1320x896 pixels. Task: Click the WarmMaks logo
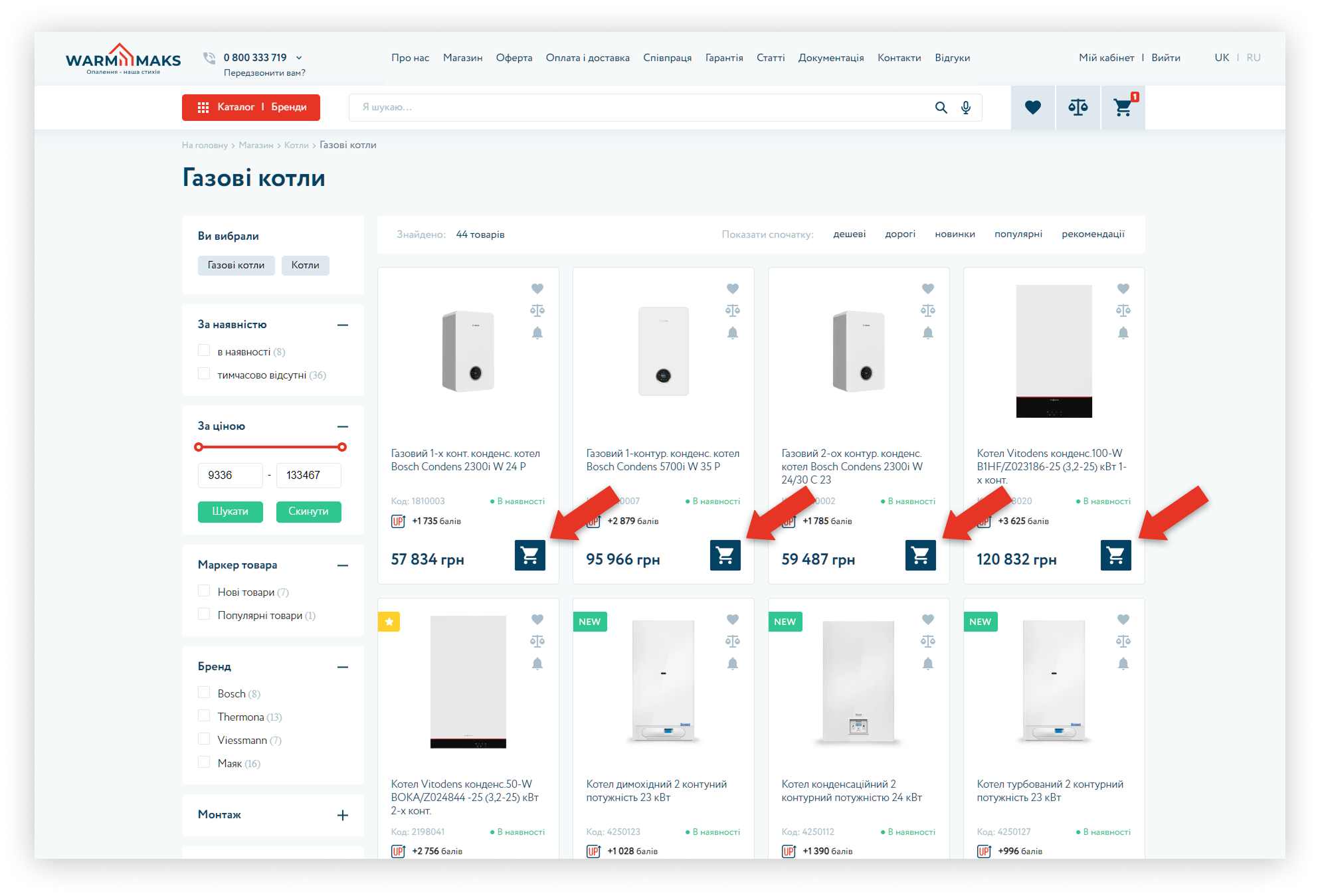[x=123, y=59]
